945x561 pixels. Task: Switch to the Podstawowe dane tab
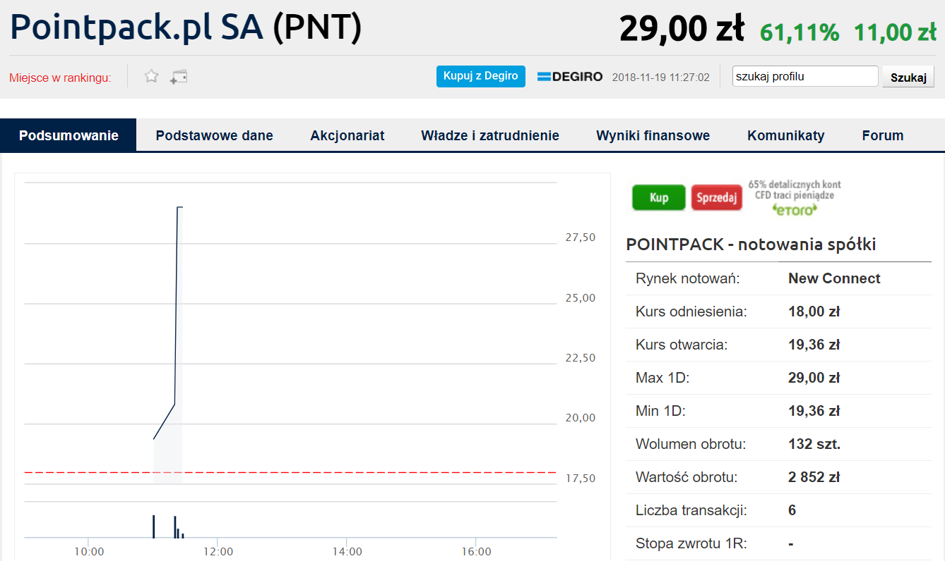[x=214, y=136]
